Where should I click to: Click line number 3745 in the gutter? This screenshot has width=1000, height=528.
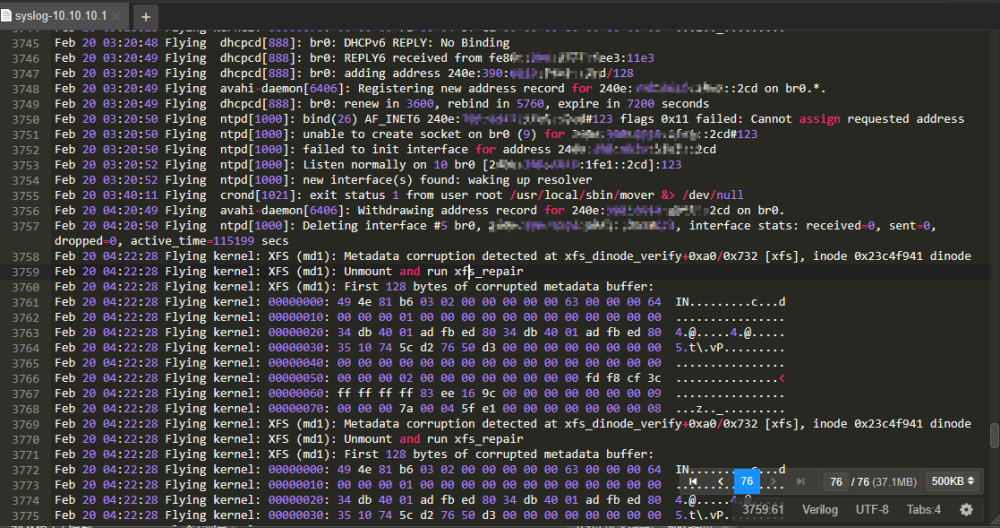26,43
